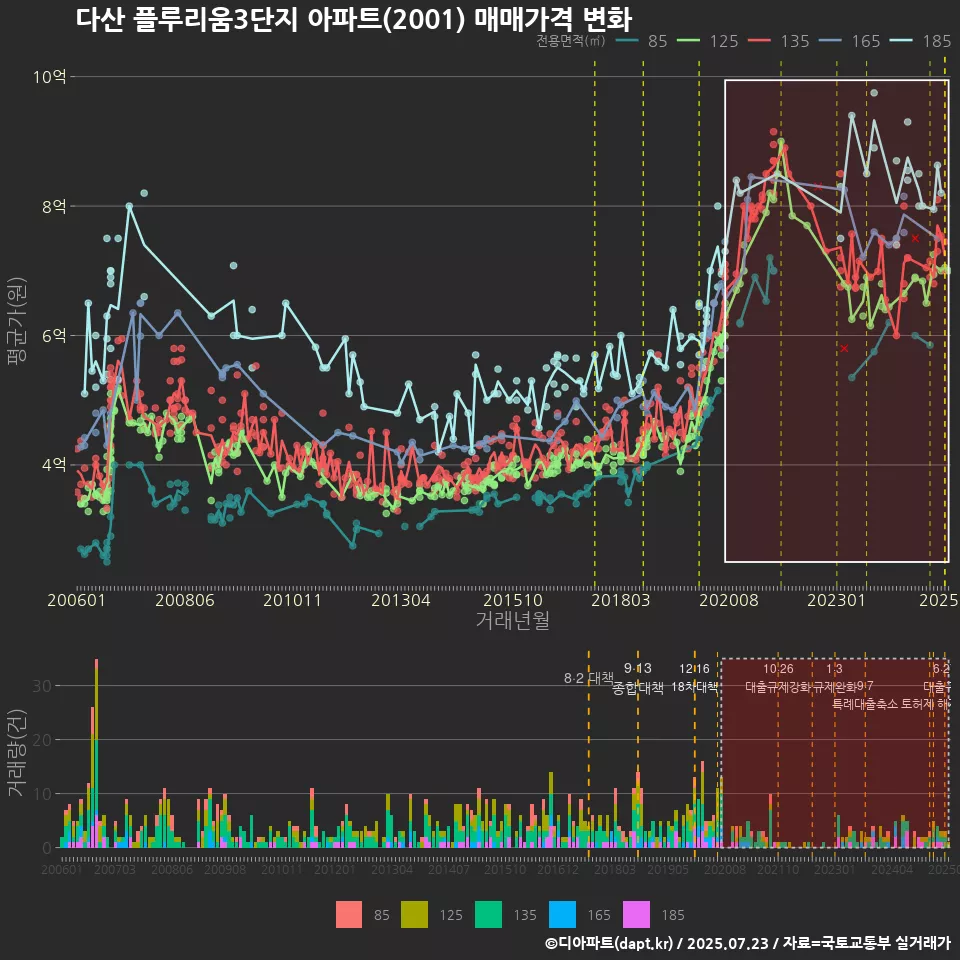Screen dimensions: 960x960
Task: Select '202301' on the price chart x-axis
Action: (x=837, y=600)
